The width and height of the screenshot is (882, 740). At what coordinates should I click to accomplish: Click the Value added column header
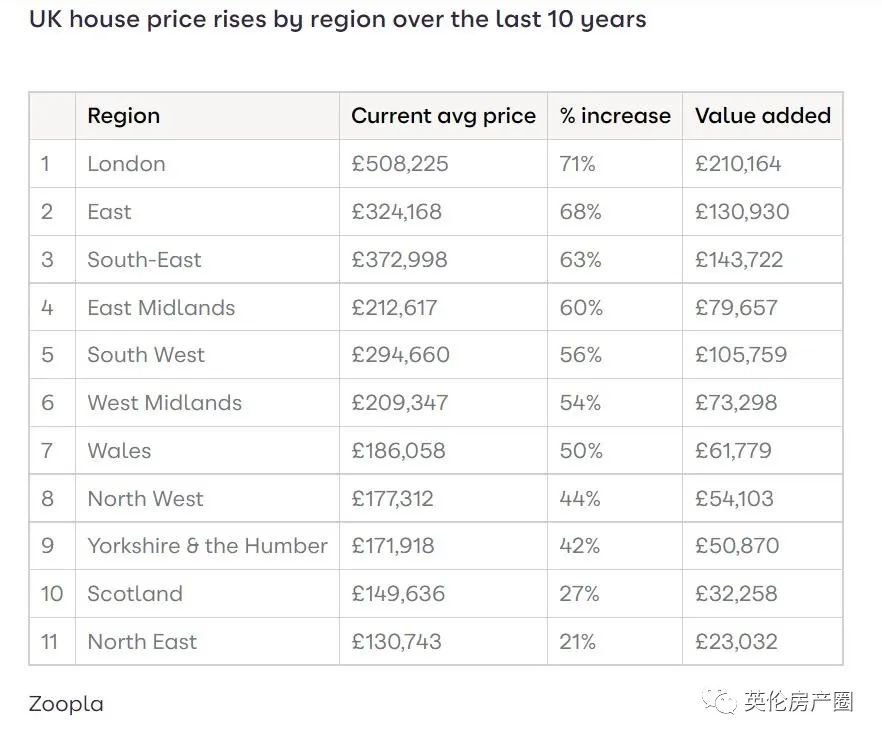pos(762,116)
